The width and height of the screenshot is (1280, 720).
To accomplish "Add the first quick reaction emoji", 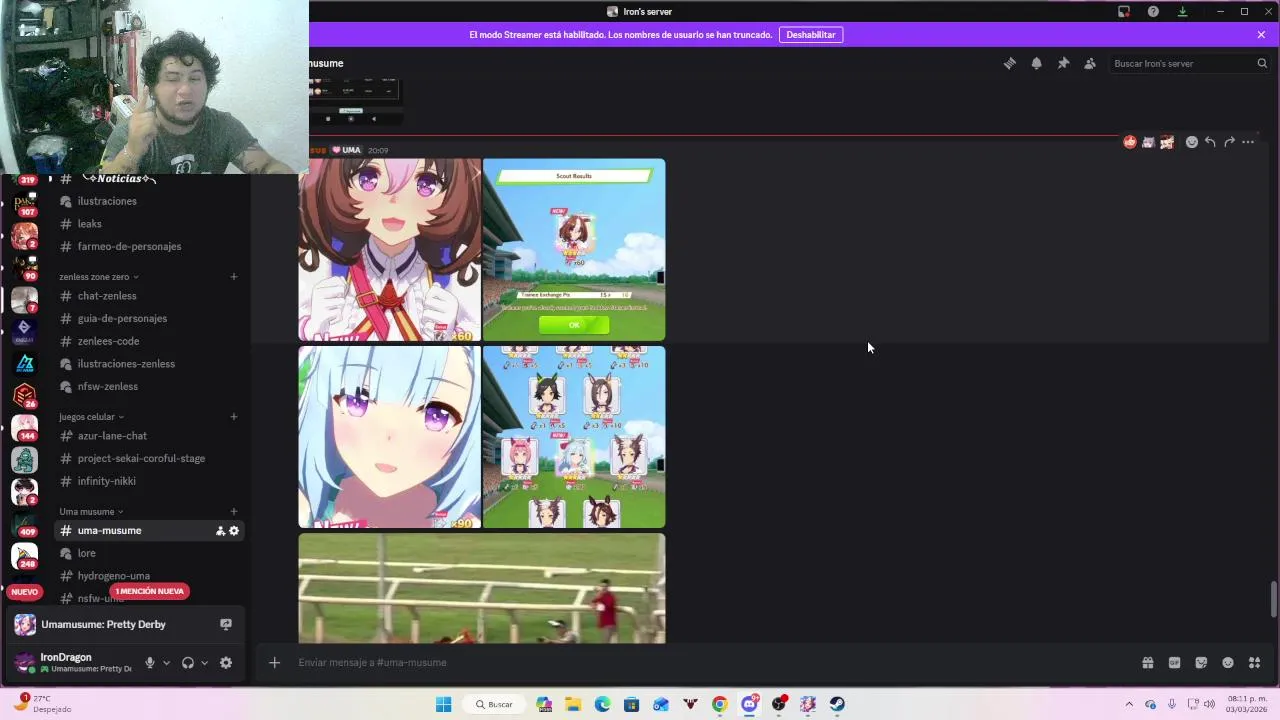I will (1130, 142).
